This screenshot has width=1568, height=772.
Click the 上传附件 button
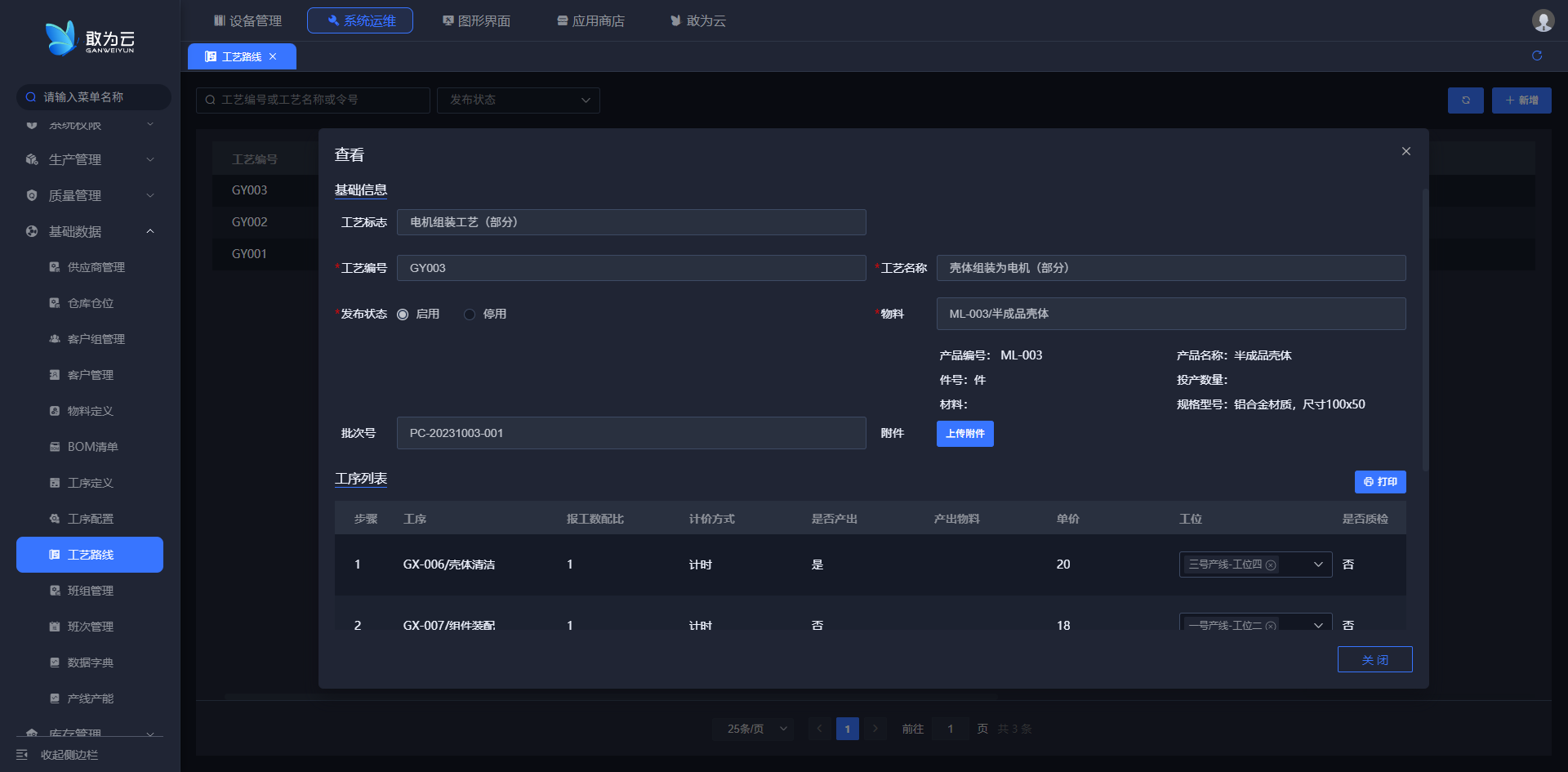click(964, 434)
